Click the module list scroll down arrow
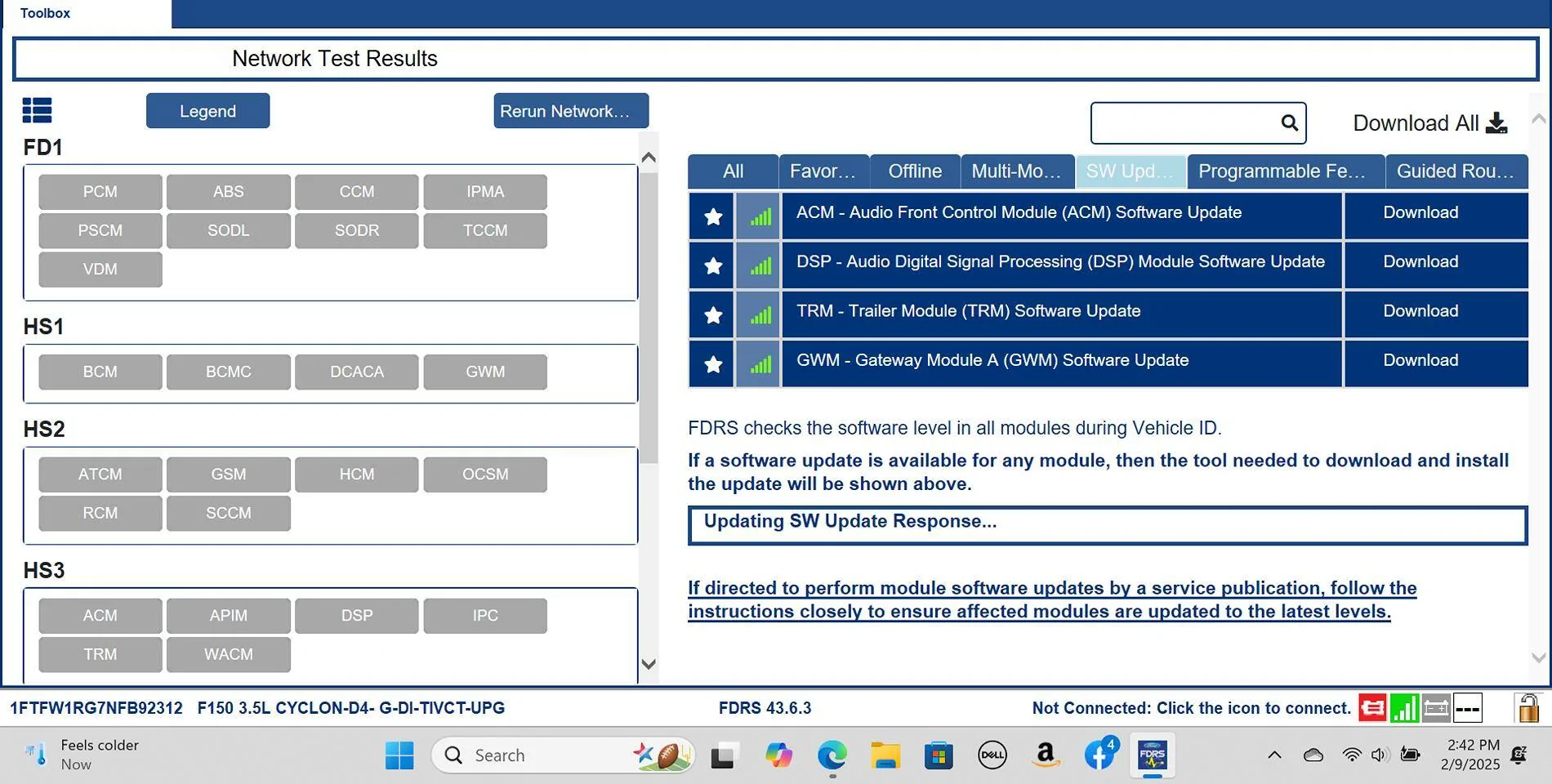Image resolution: width=1552 pixels, height=784 pixels. click(649, 664)
